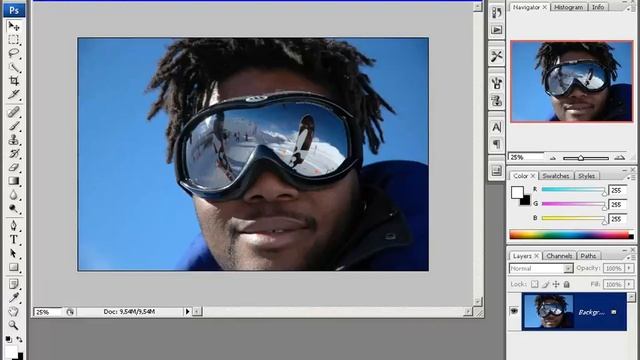640x360 pixels.
Task: Toggle lock position
Action: (x=556, y=284)
